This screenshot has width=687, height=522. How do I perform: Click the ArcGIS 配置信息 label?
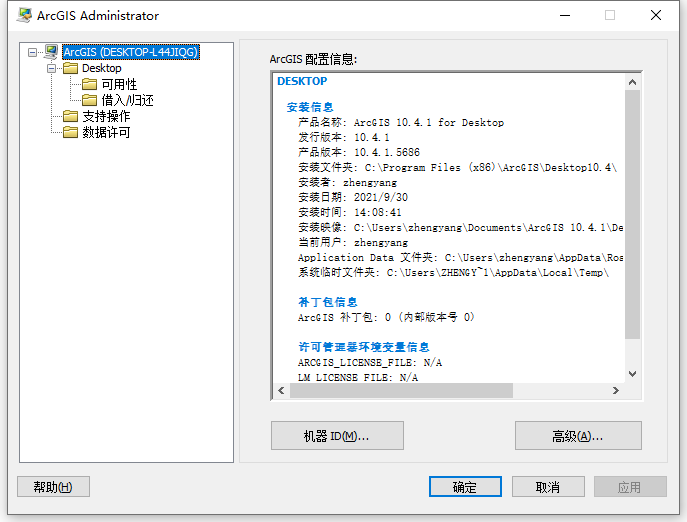[313, 59]
